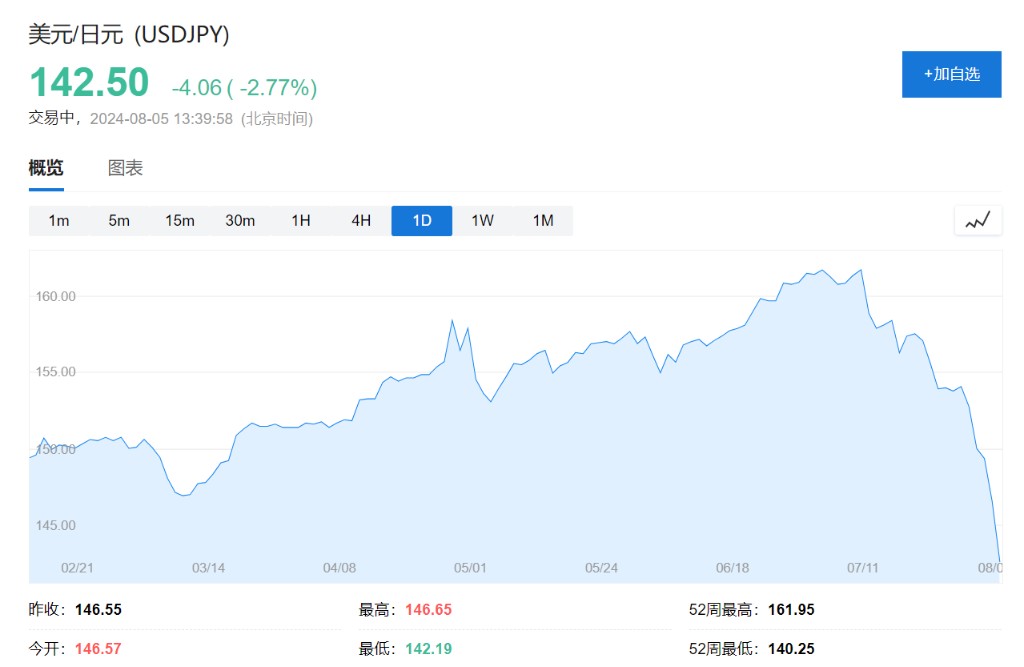Set chart period to 4H
The height and width of the screenshot is (667, 1024).
click(361, 221)
